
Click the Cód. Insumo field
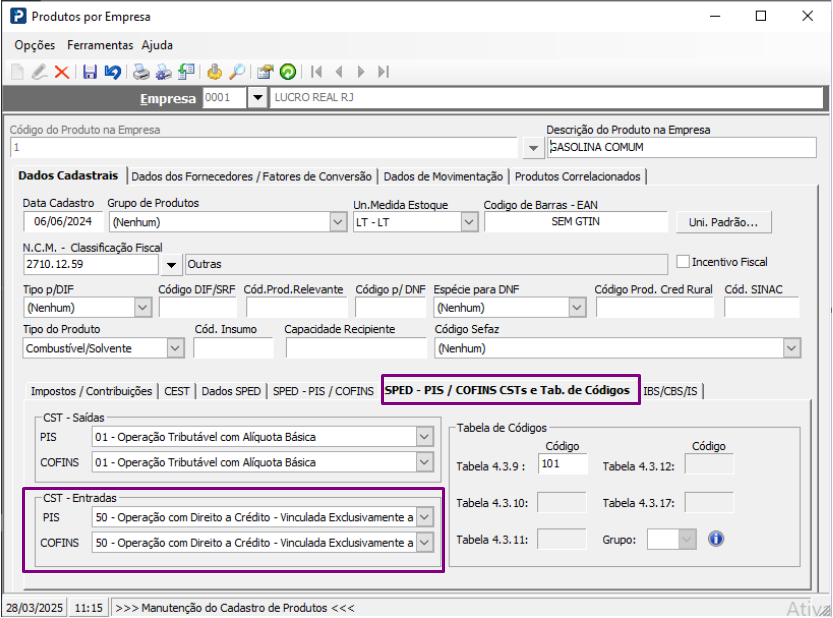(233, 349)
